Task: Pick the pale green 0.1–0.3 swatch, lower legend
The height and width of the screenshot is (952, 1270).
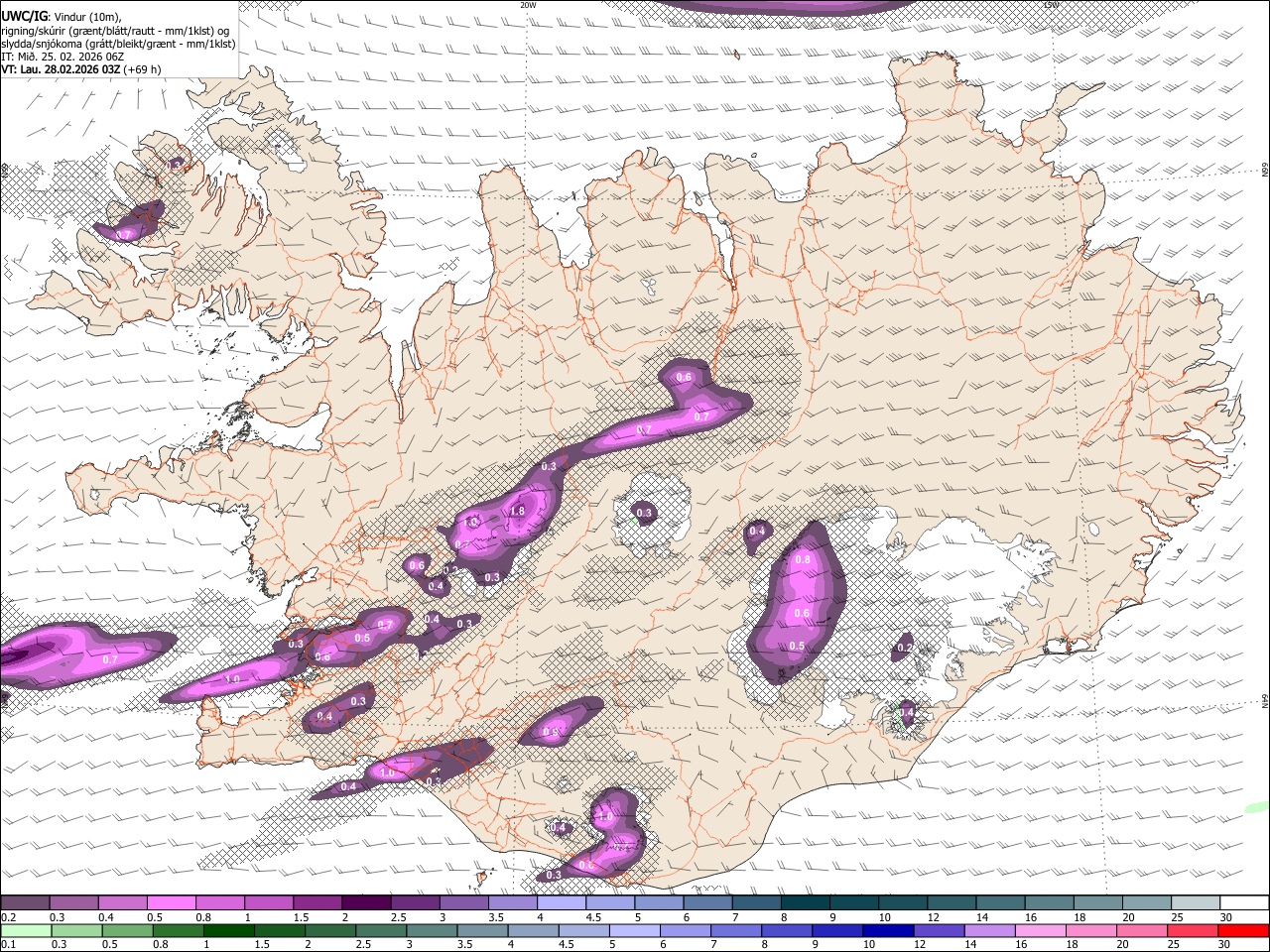Action: pos(26,930)
